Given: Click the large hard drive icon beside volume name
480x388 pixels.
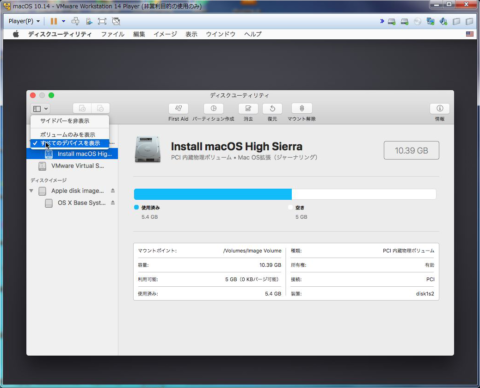Looking at the screenshot, I should click(148, 149).
